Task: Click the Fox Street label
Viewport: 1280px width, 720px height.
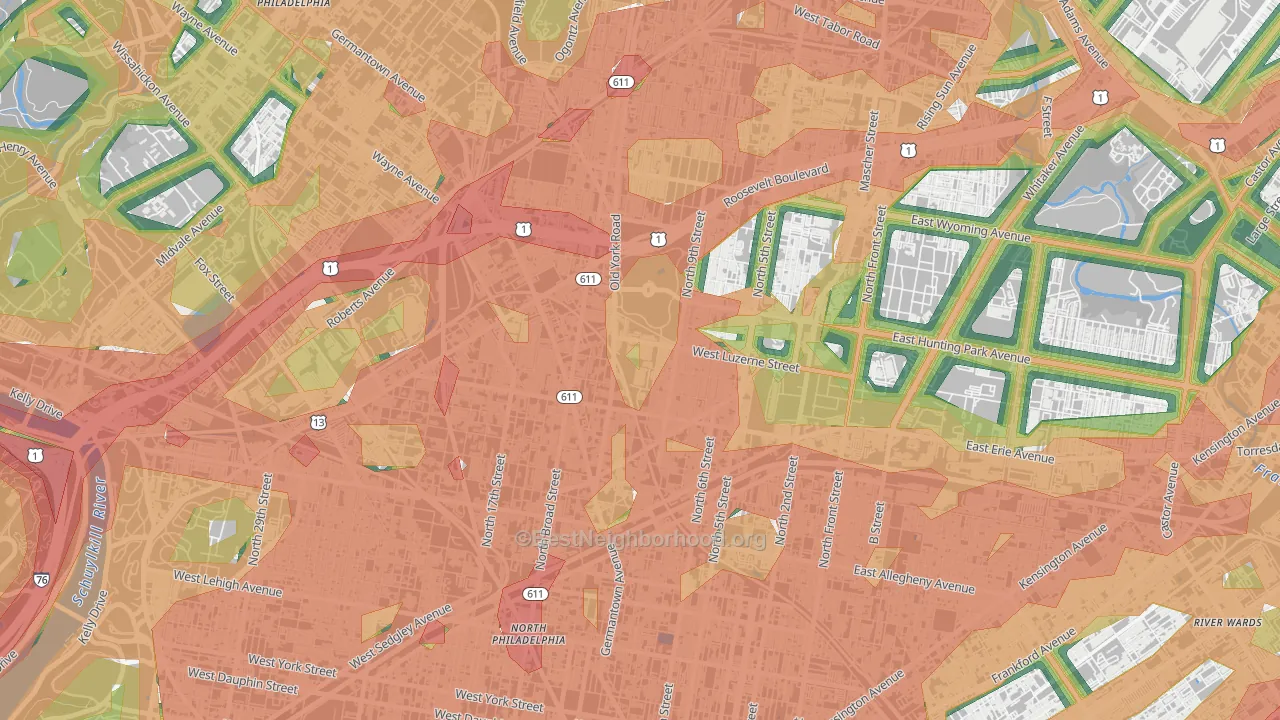Action: coord(214,280)
